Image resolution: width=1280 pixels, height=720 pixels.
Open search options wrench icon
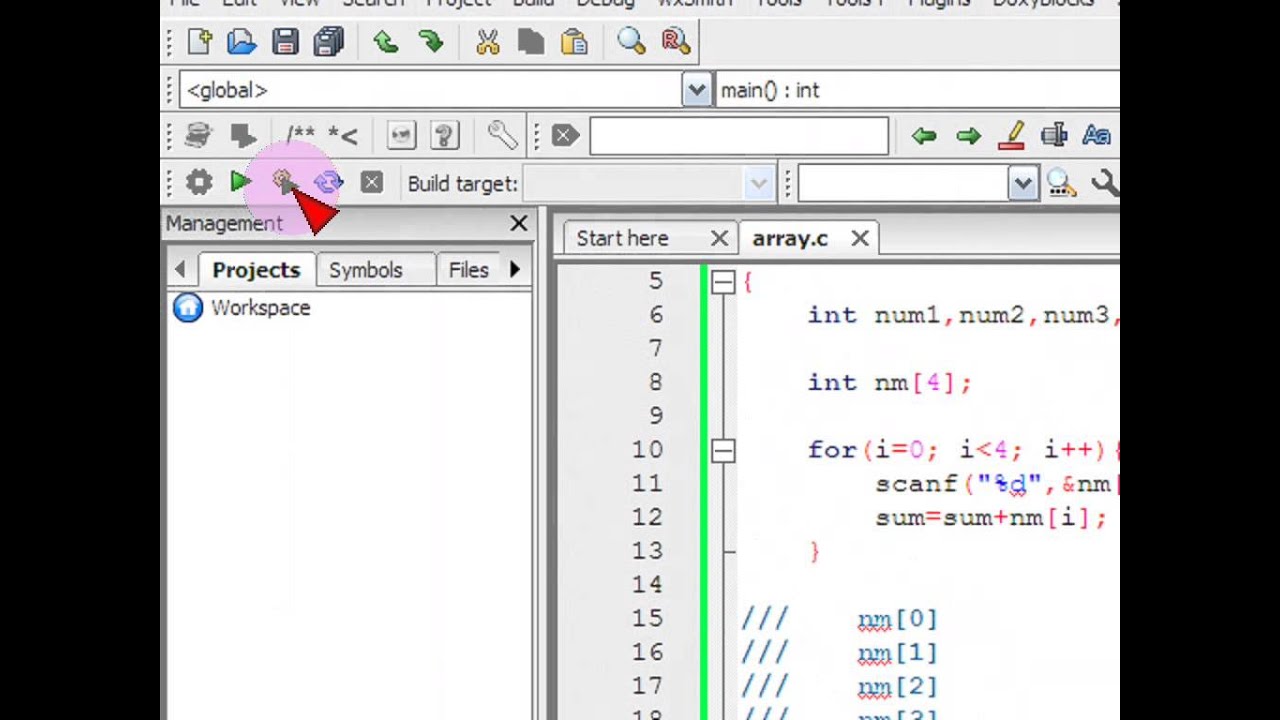tap(1104, 183)
